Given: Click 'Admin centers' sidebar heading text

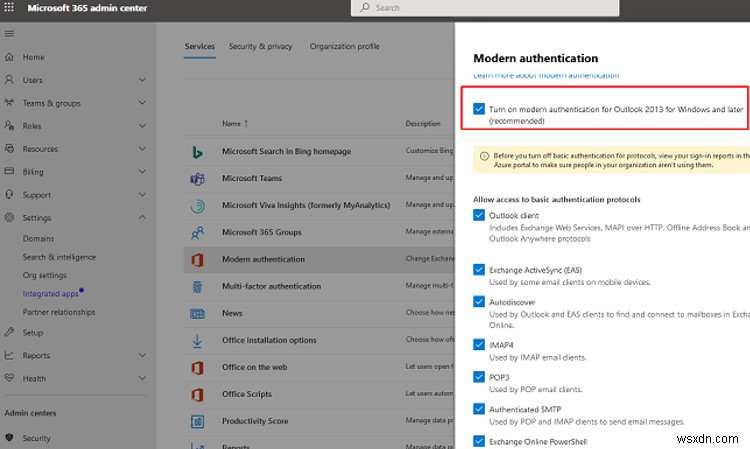Looking at the screenshot, I should point(30,413).
